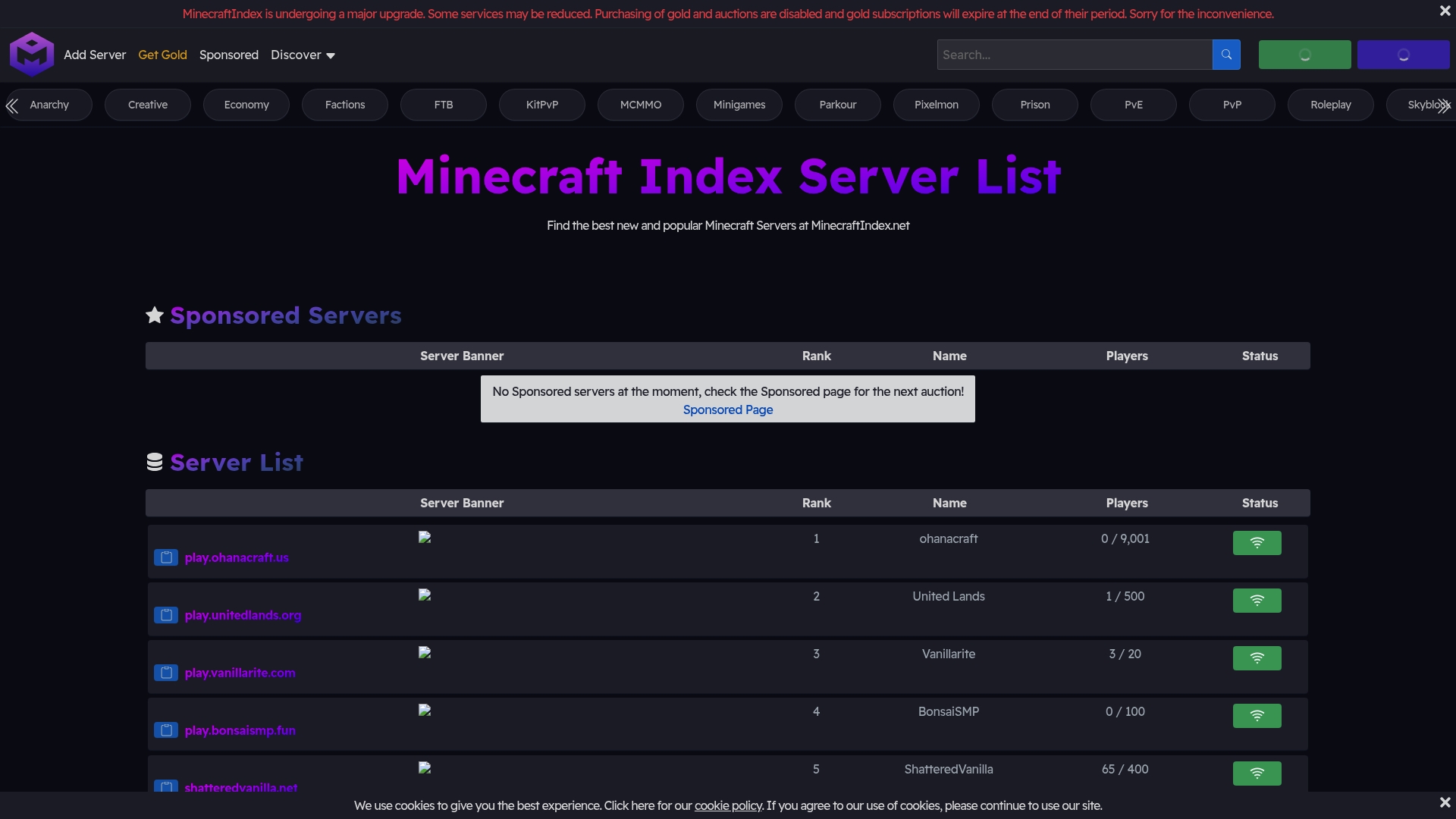Check ohanacraft's online status indicator
1456x819 pixels.
point(1257,543)
